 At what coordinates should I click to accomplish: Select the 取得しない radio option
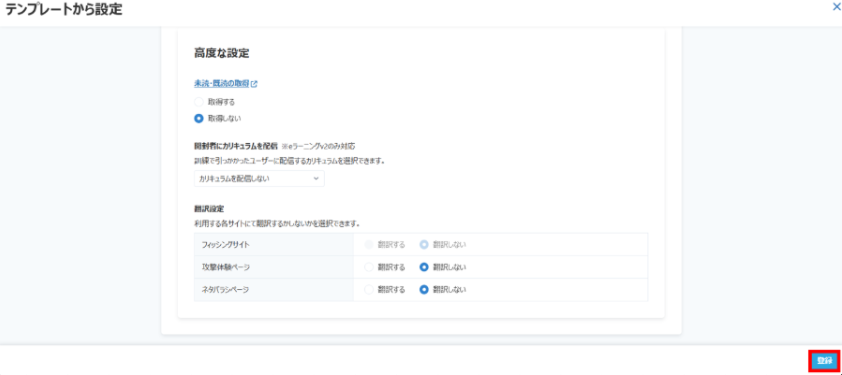(199, 118)
